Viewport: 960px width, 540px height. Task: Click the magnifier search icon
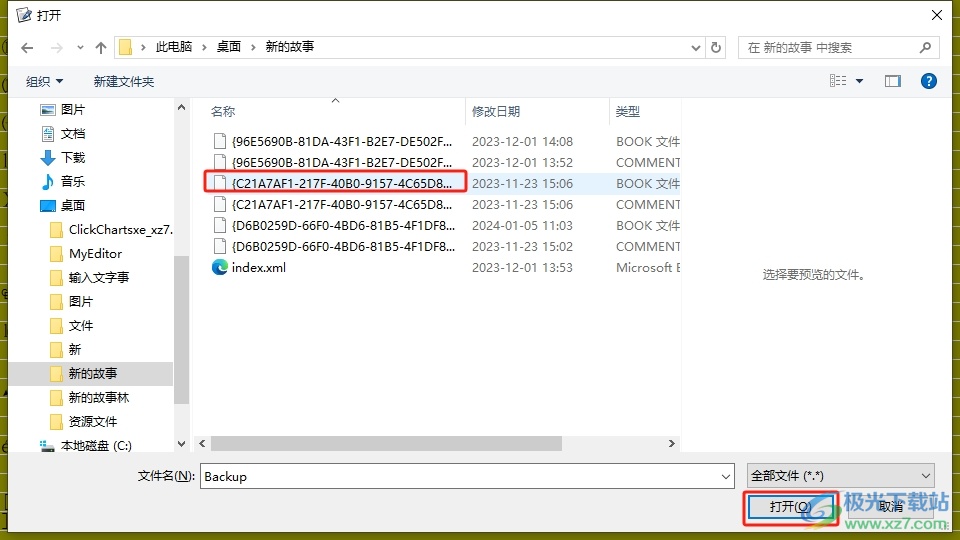click(x=926, y=47)
